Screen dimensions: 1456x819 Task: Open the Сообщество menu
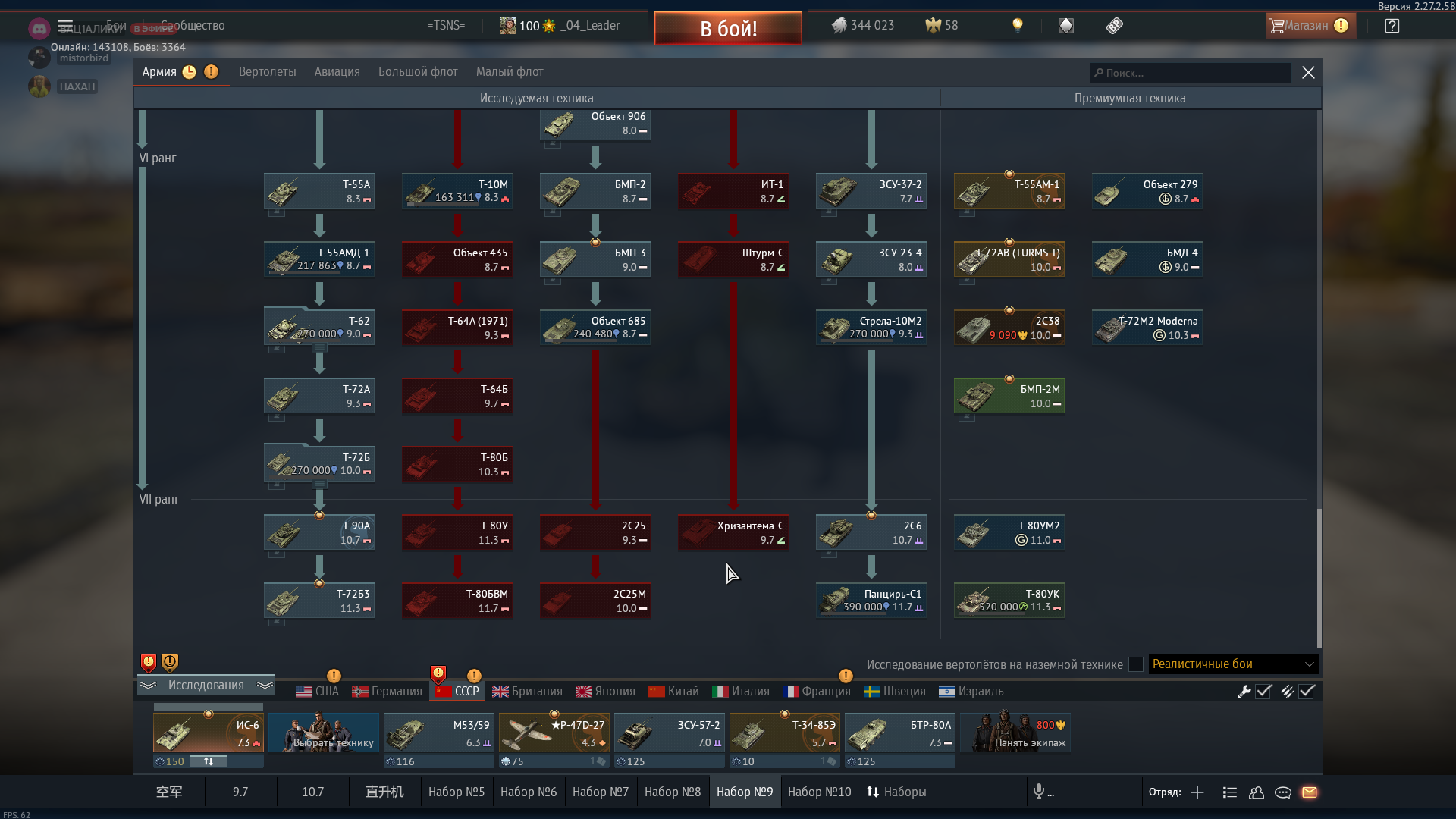click(193, 26)
